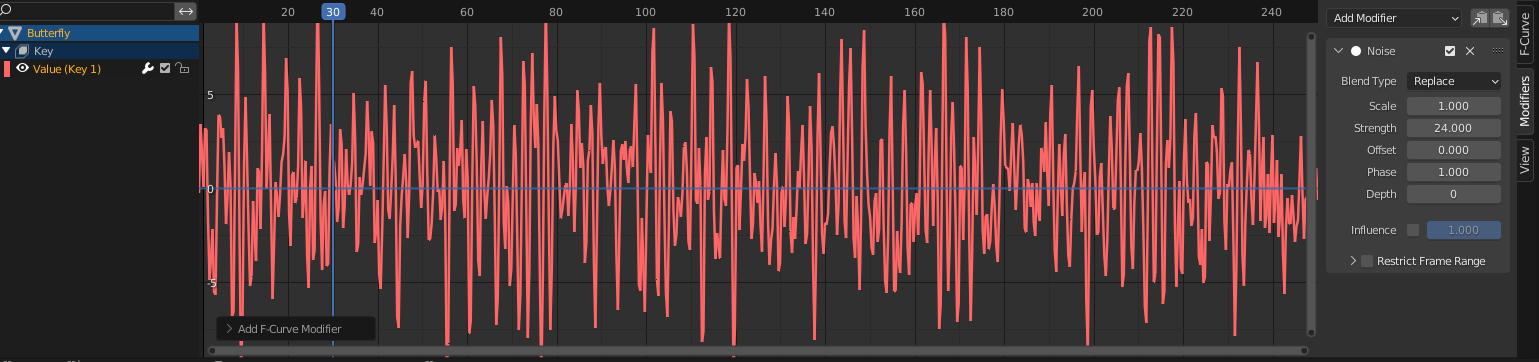Click the Scale value field
This screenshot has width=1539, height=362.
coord(1454,106)
